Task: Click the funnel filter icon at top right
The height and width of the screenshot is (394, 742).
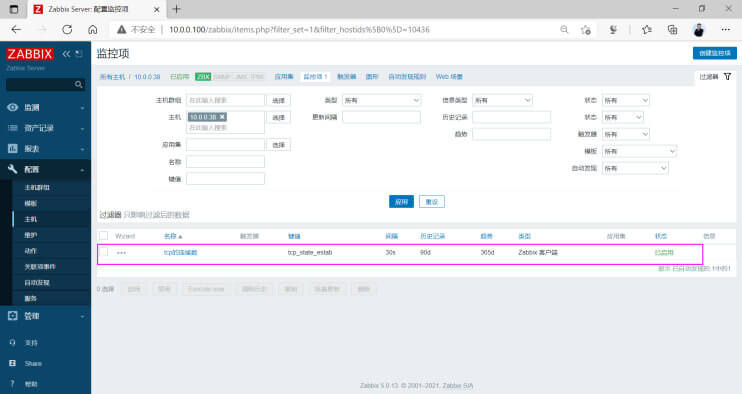Action: [x=727, y=77]
